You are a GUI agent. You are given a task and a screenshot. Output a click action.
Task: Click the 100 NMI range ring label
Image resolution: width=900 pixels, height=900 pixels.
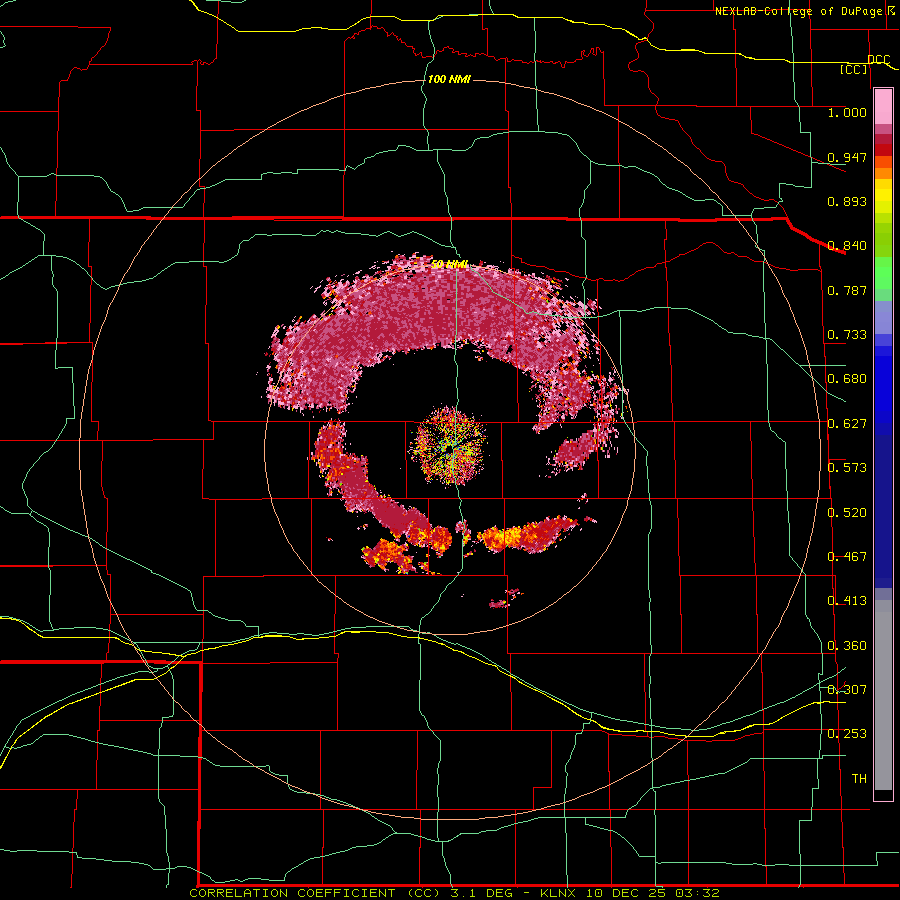[449, 79]
